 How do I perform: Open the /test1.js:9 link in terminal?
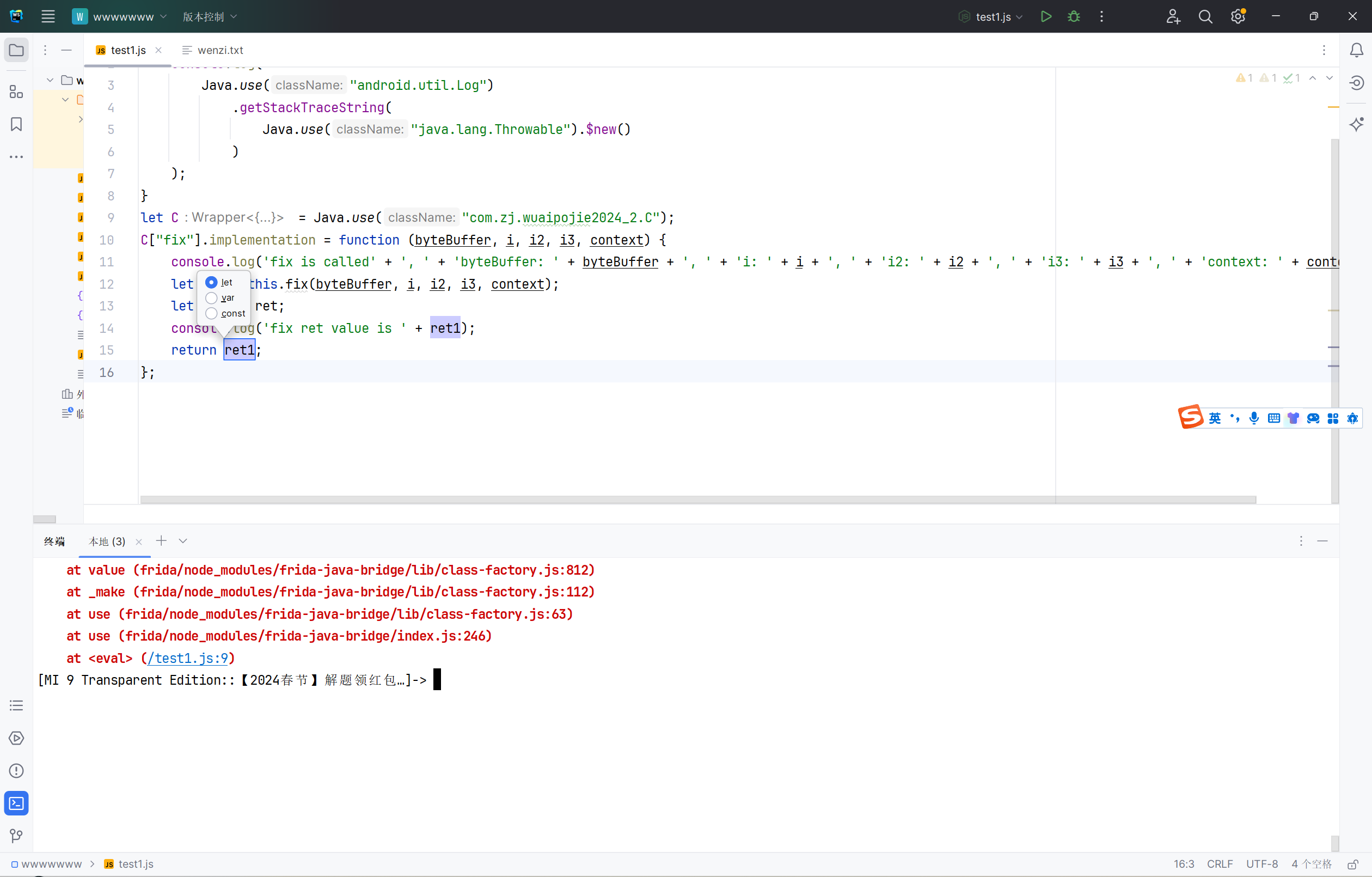point(187,658)
